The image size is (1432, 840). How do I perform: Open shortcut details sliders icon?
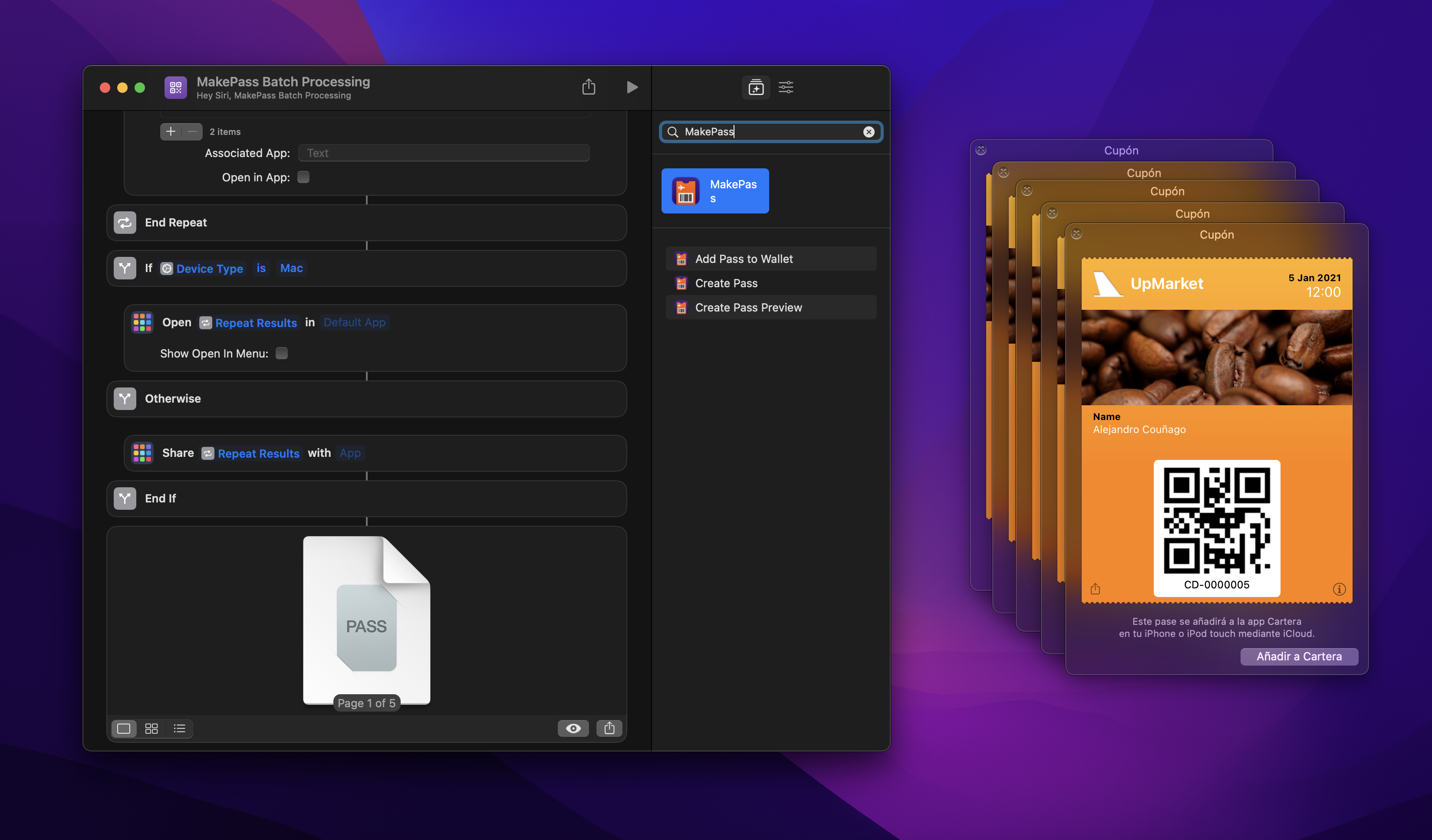pos(786,87)
